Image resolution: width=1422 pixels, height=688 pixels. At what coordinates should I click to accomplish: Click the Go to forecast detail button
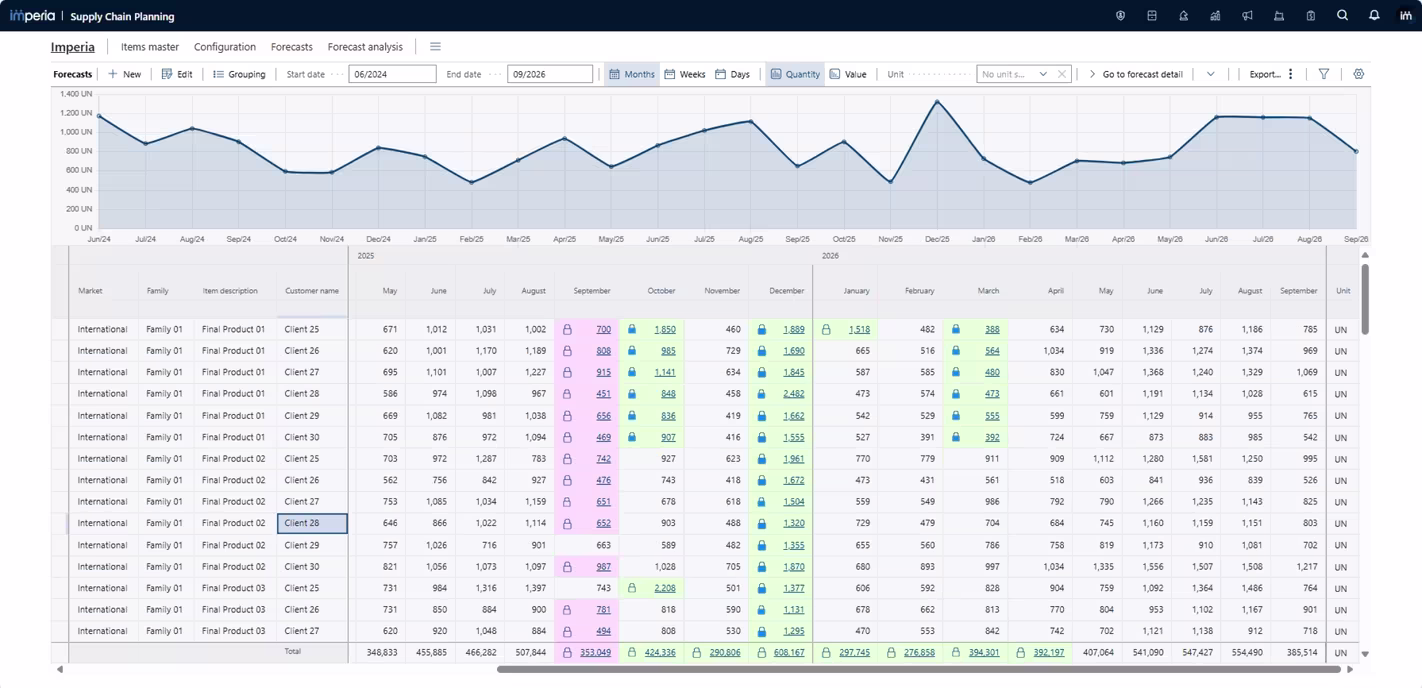coord(1135,74)
